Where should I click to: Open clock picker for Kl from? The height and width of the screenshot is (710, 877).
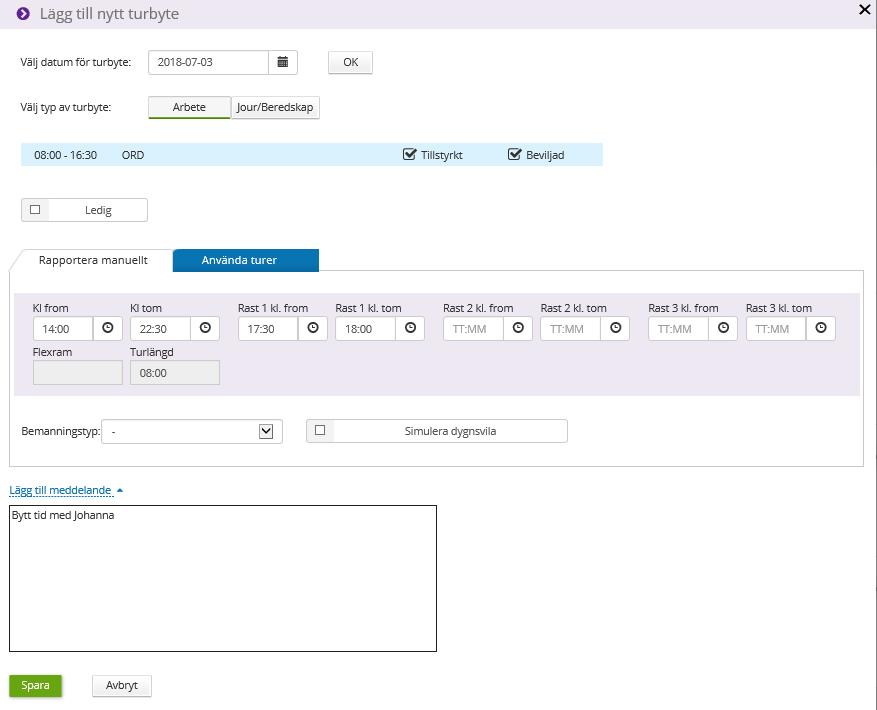[x=108, y=328]
